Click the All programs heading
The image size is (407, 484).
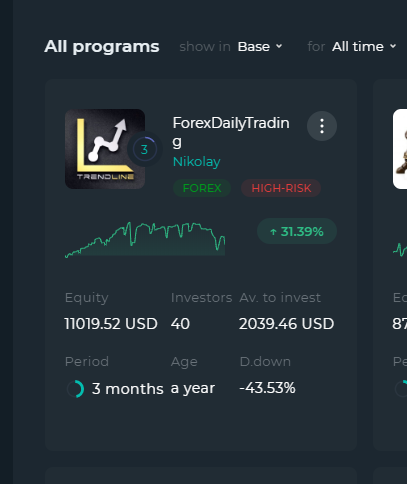(x=102, y=46)
